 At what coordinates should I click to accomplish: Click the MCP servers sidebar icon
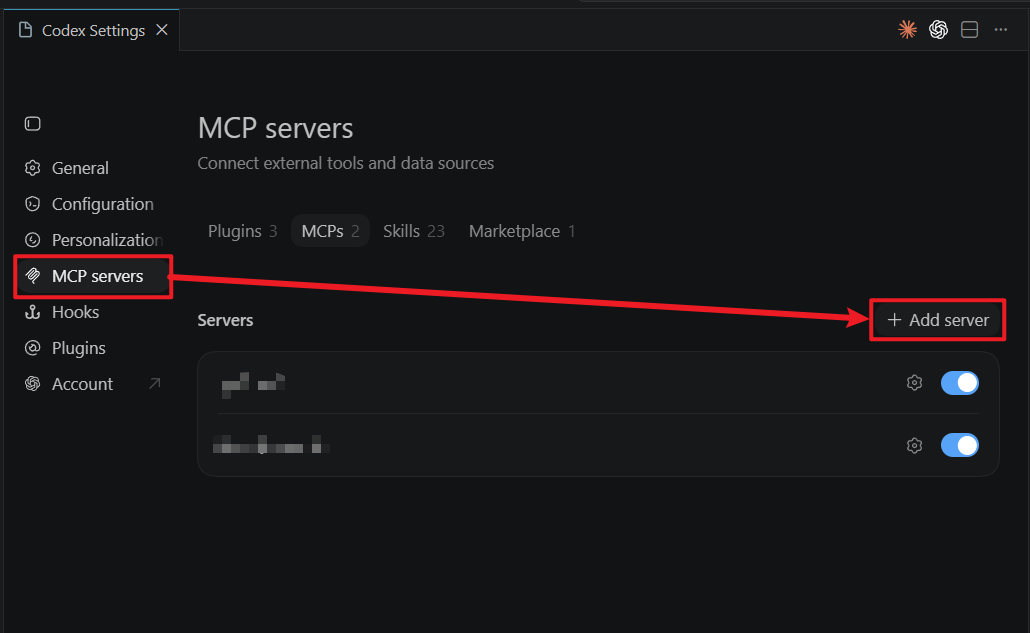coord(32,276)
